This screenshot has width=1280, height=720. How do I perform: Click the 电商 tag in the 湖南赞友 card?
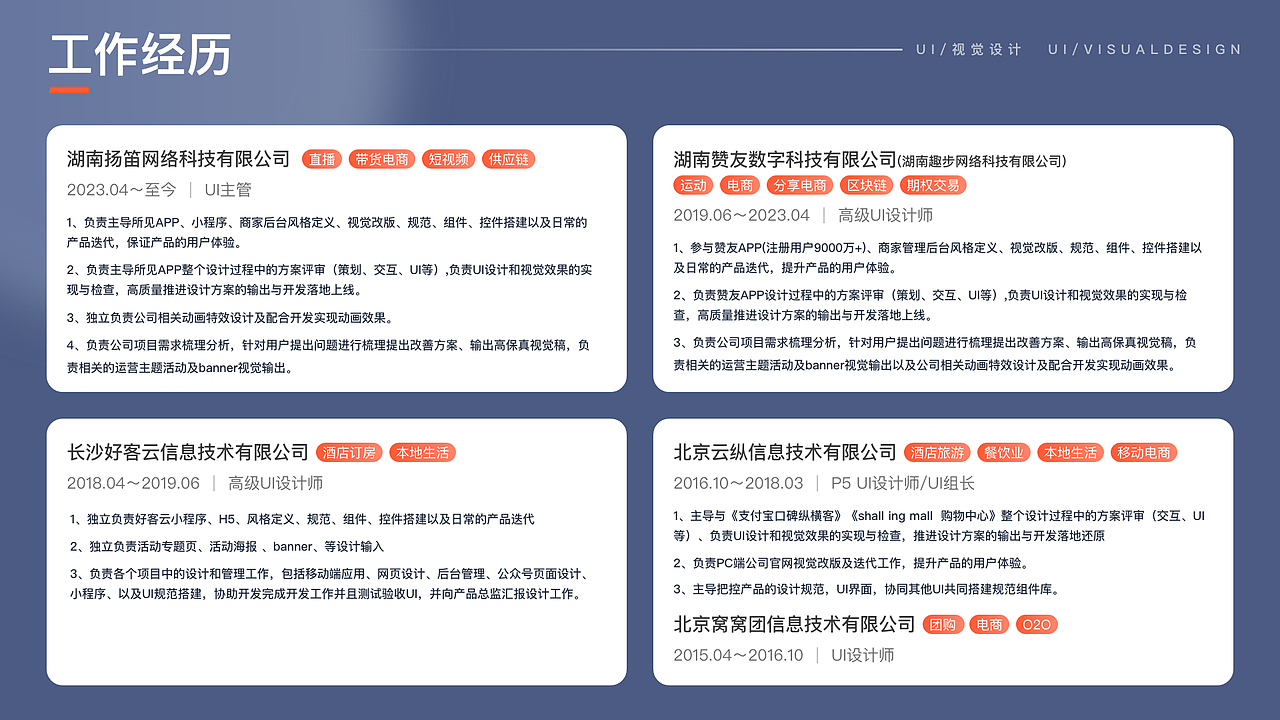[x=740, y=185]
